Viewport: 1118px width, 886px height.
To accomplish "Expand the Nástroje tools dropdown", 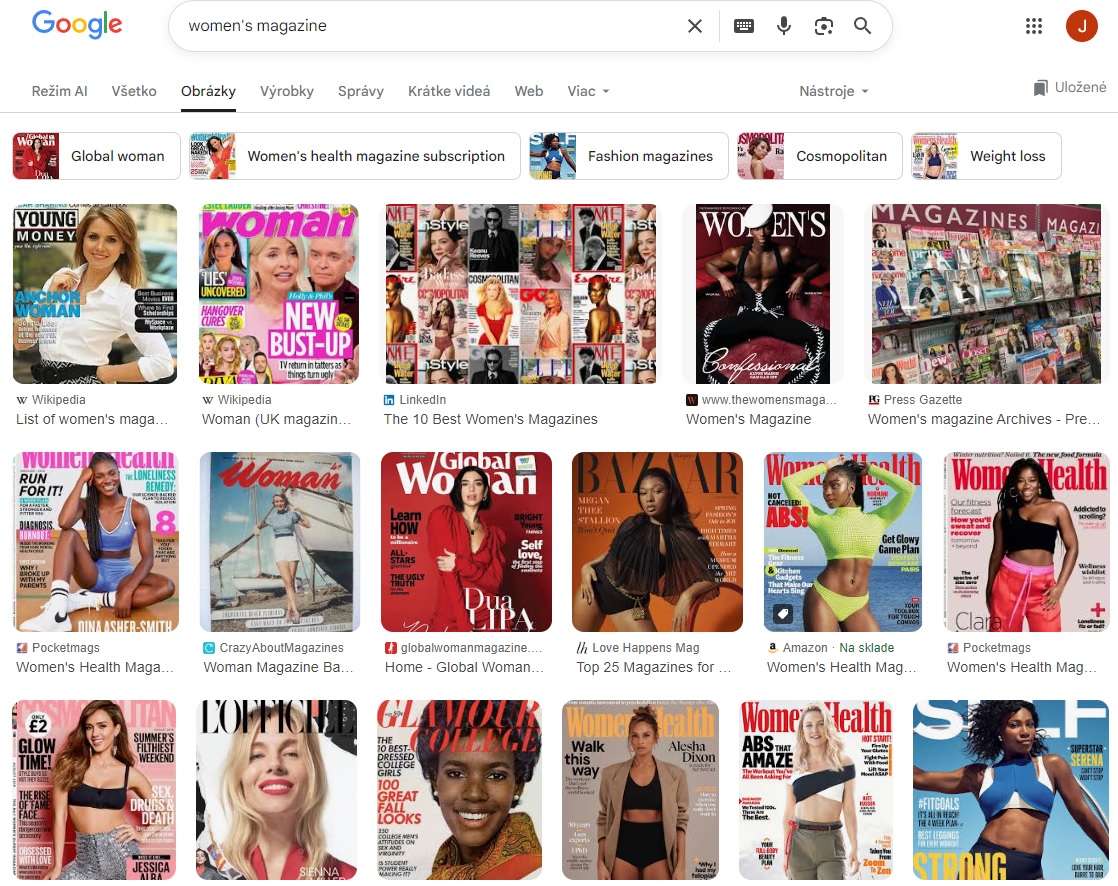I will 834,91.
